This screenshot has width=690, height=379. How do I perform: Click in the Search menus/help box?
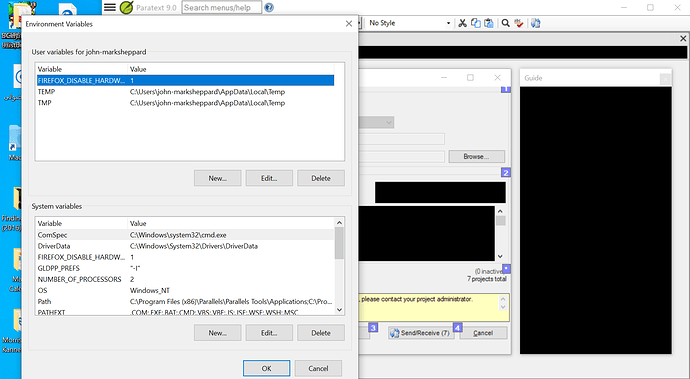tap(222, 7)
